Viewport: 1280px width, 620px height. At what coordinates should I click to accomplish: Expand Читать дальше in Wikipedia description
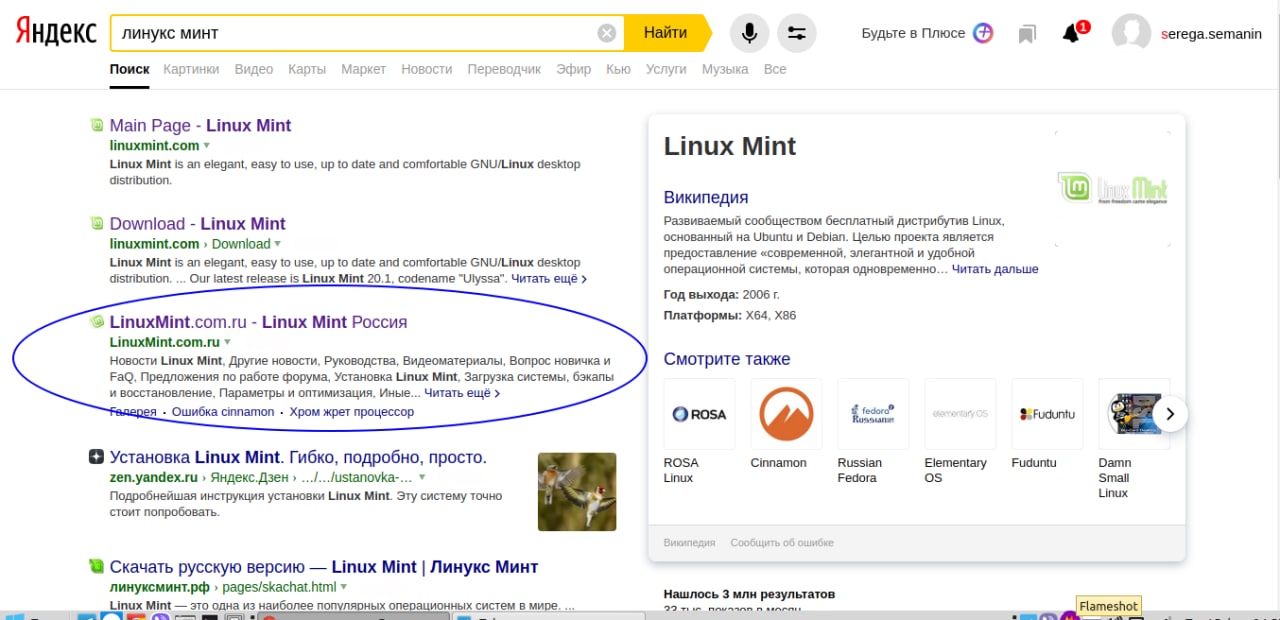pos(995,269)
